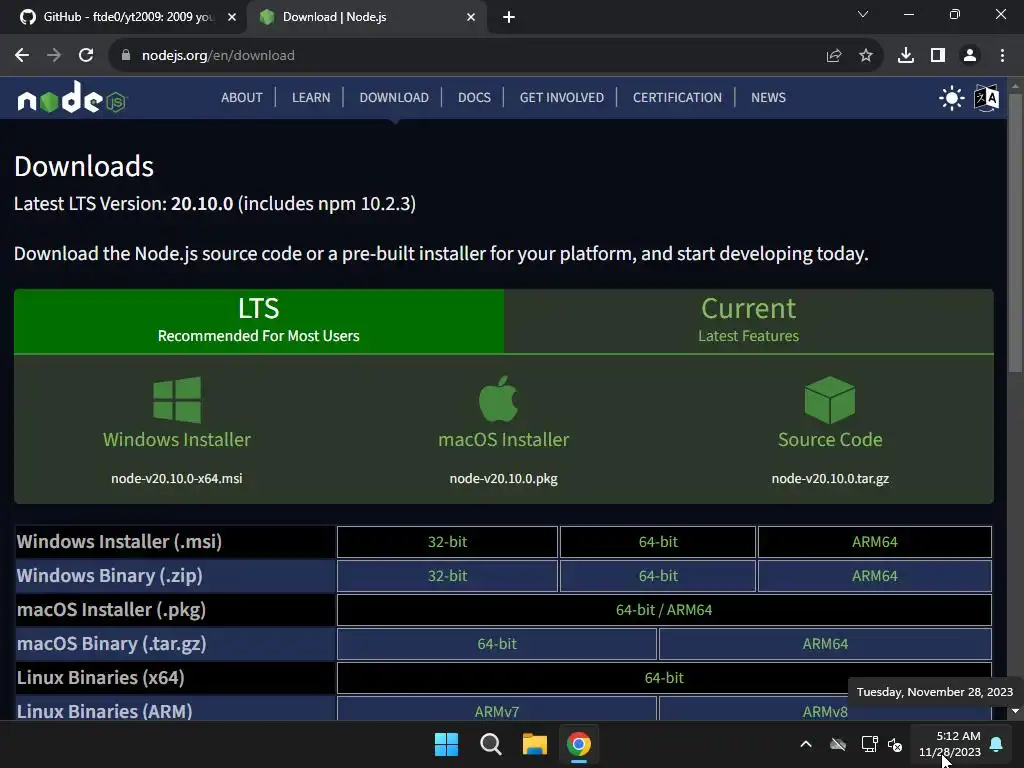Click the Windows Installer link text
Image resolution: width=1024 pixels, height=768 pixels.
(x=177, y=440)
